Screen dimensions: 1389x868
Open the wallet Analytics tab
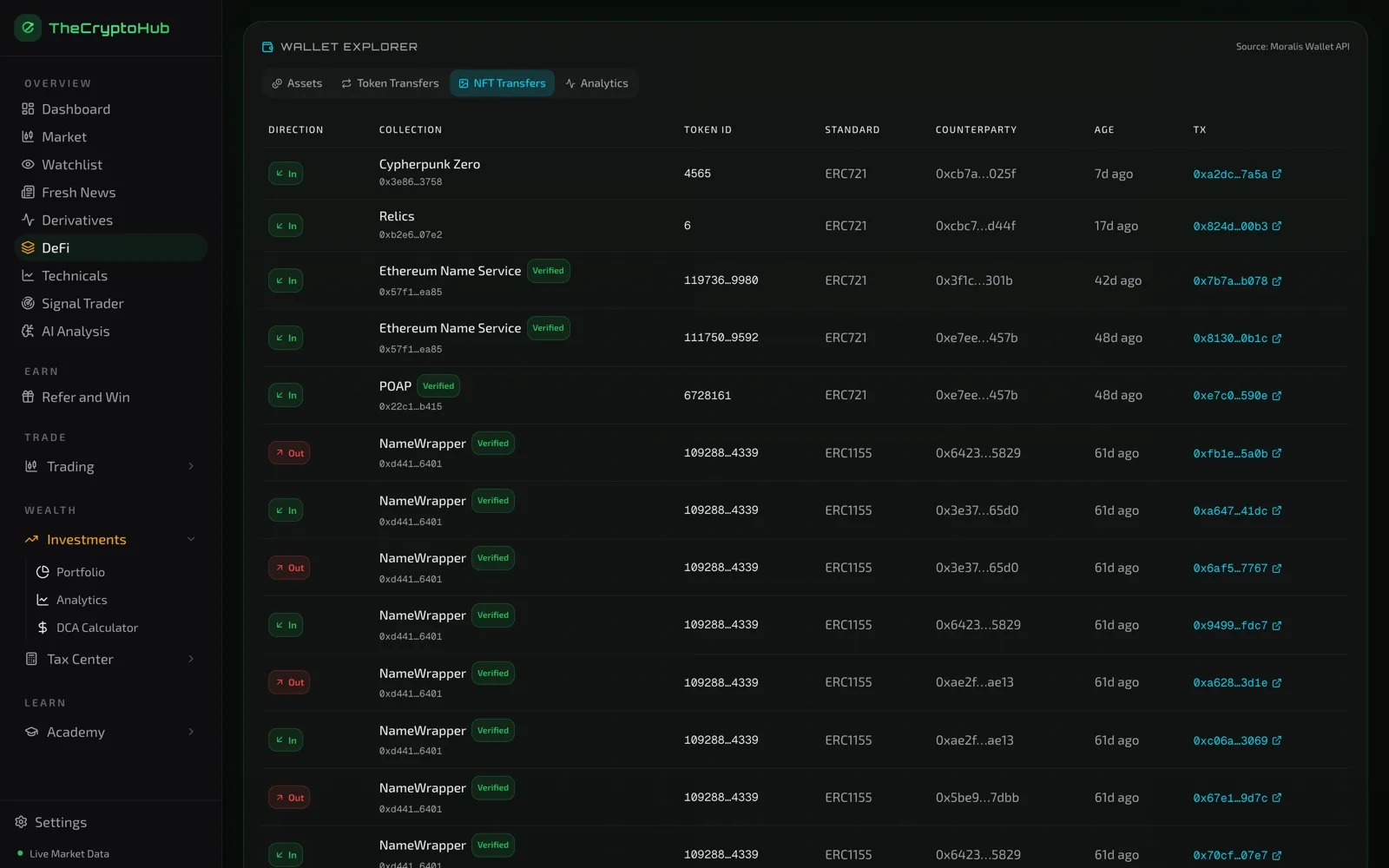(596, 83)
